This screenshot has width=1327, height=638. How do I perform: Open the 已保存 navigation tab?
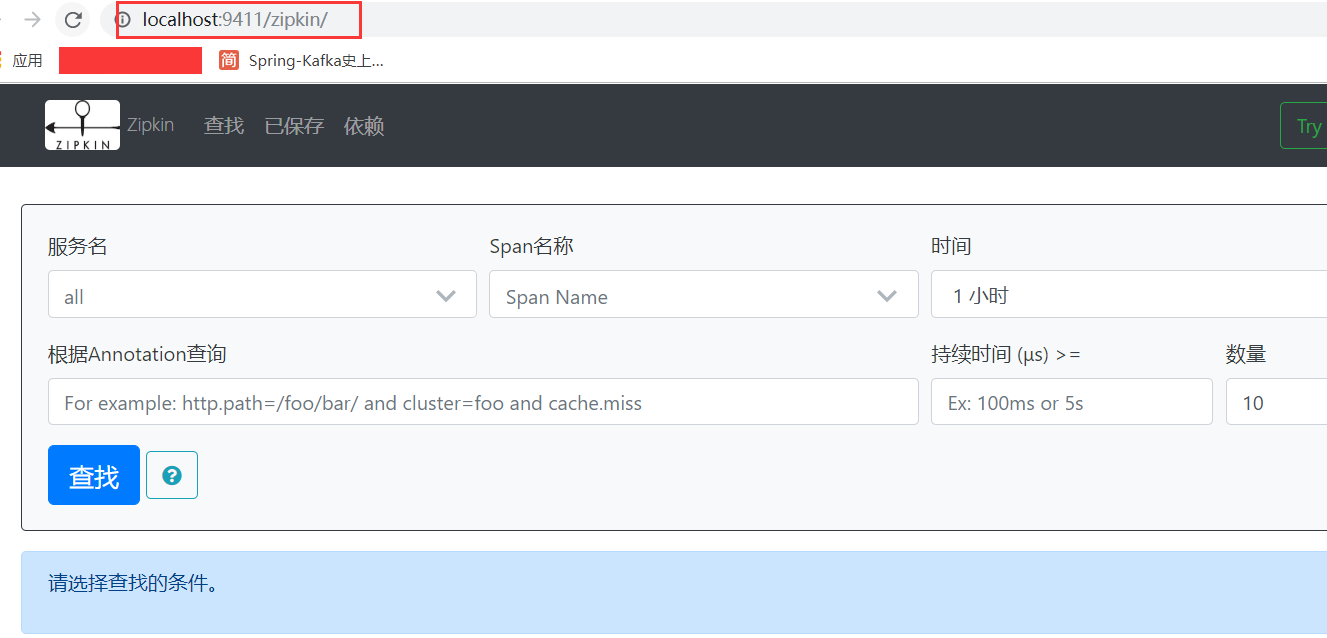point(294,125)
